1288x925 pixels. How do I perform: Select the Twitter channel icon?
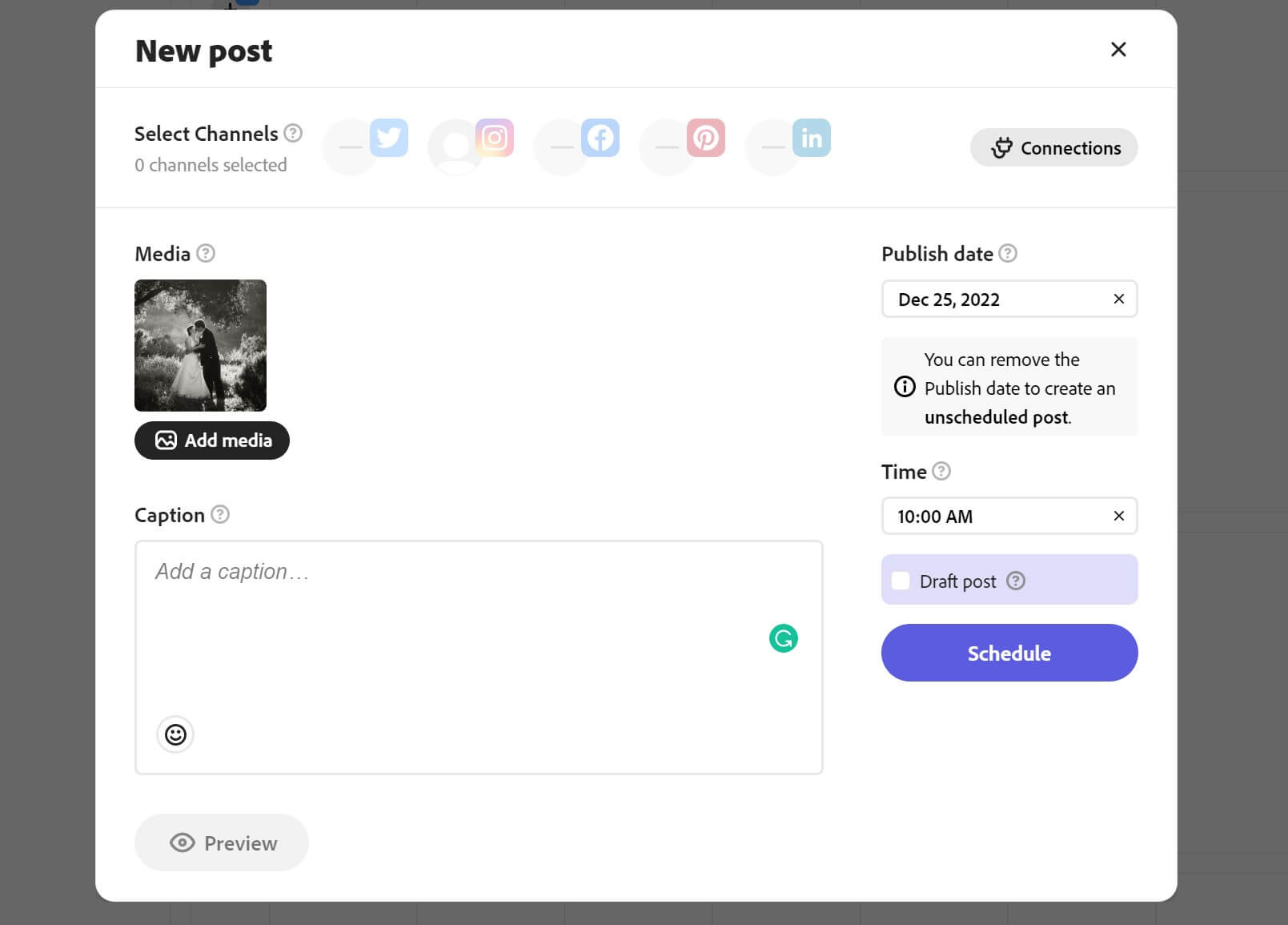pos(388,139)
